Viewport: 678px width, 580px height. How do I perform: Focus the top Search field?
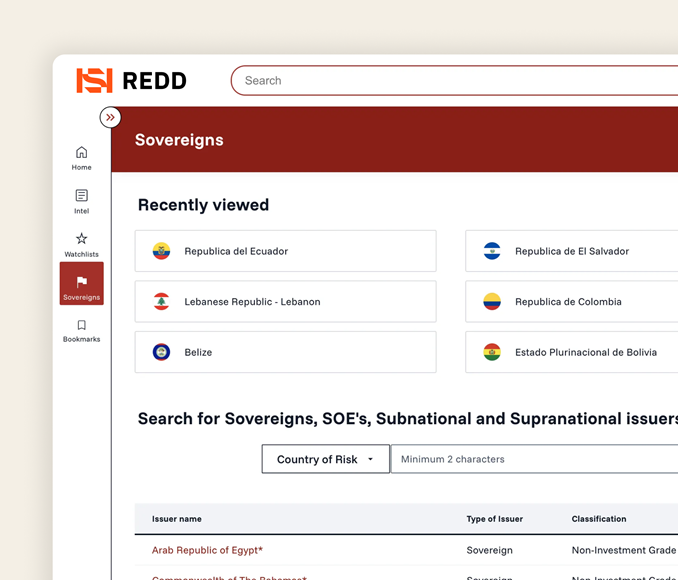coord(454,80)
